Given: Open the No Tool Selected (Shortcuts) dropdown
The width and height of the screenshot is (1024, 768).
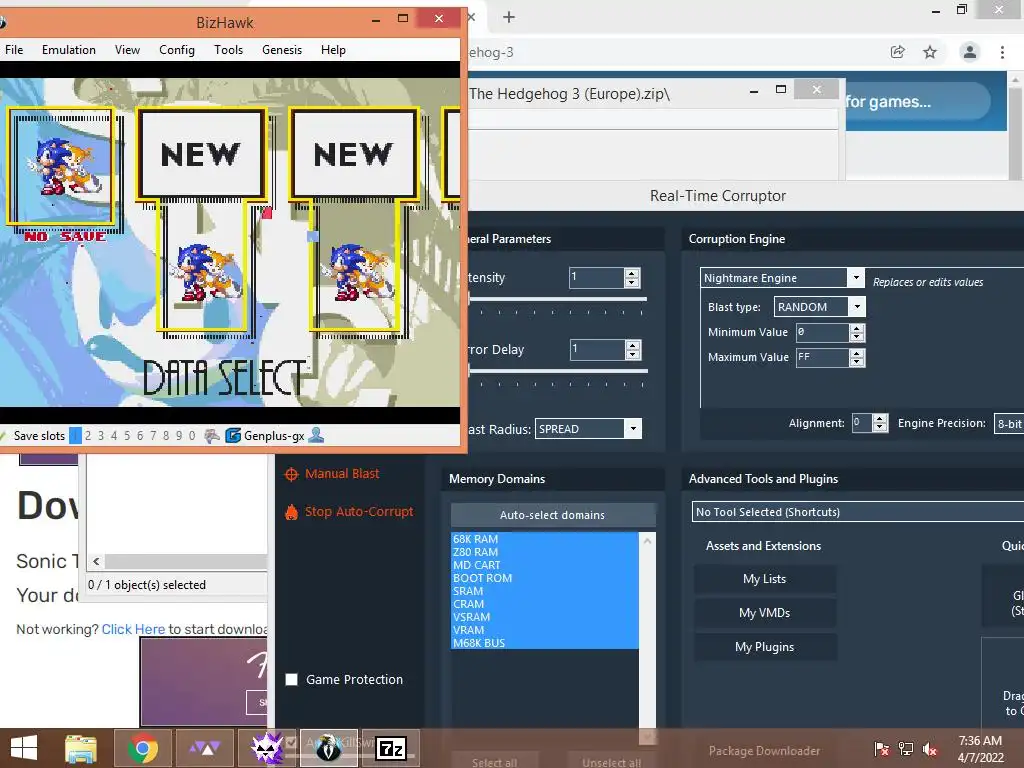Looking at the screenshot, I should tap(857, 512).
